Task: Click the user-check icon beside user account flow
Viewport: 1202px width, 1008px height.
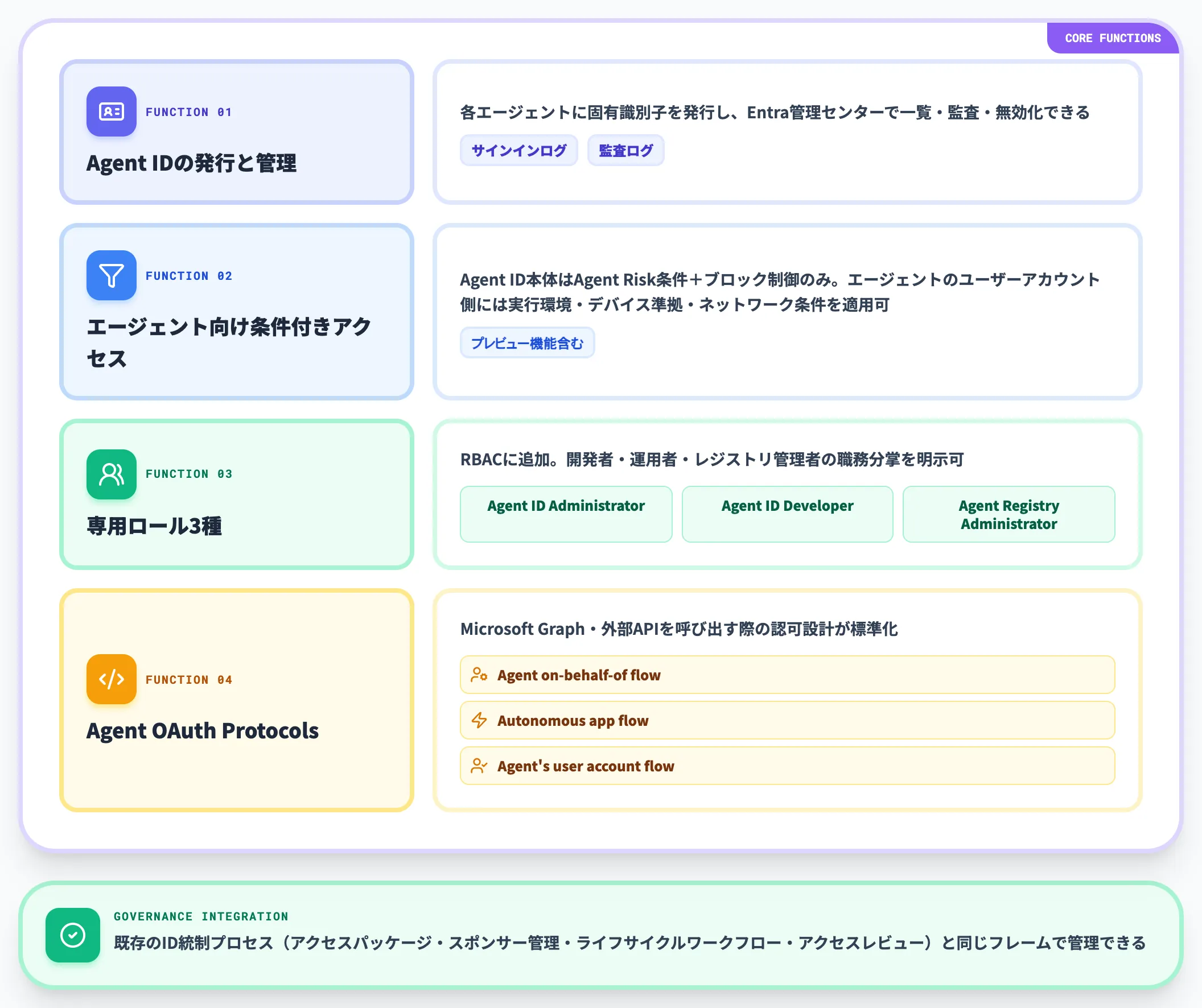Action: click(479, 766)
